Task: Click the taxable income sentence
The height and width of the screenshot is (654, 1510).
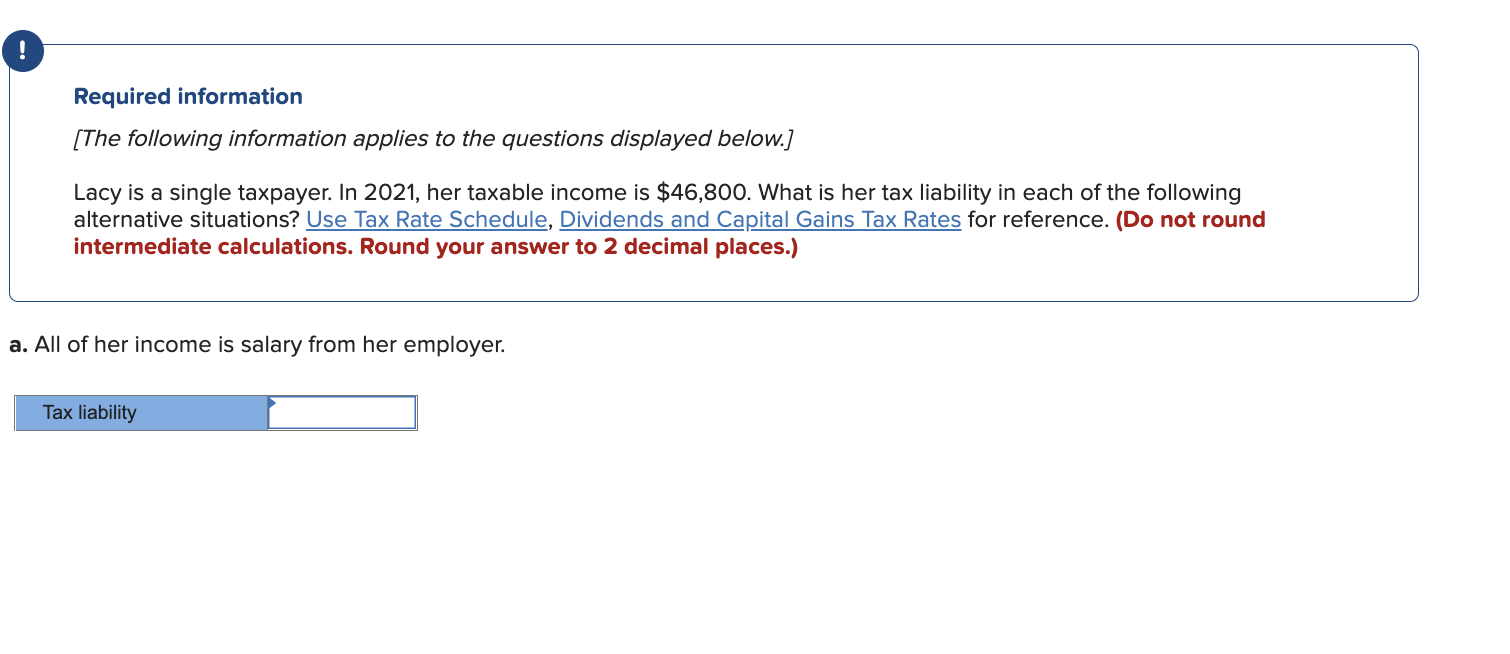Action: [x=656, y=192]
